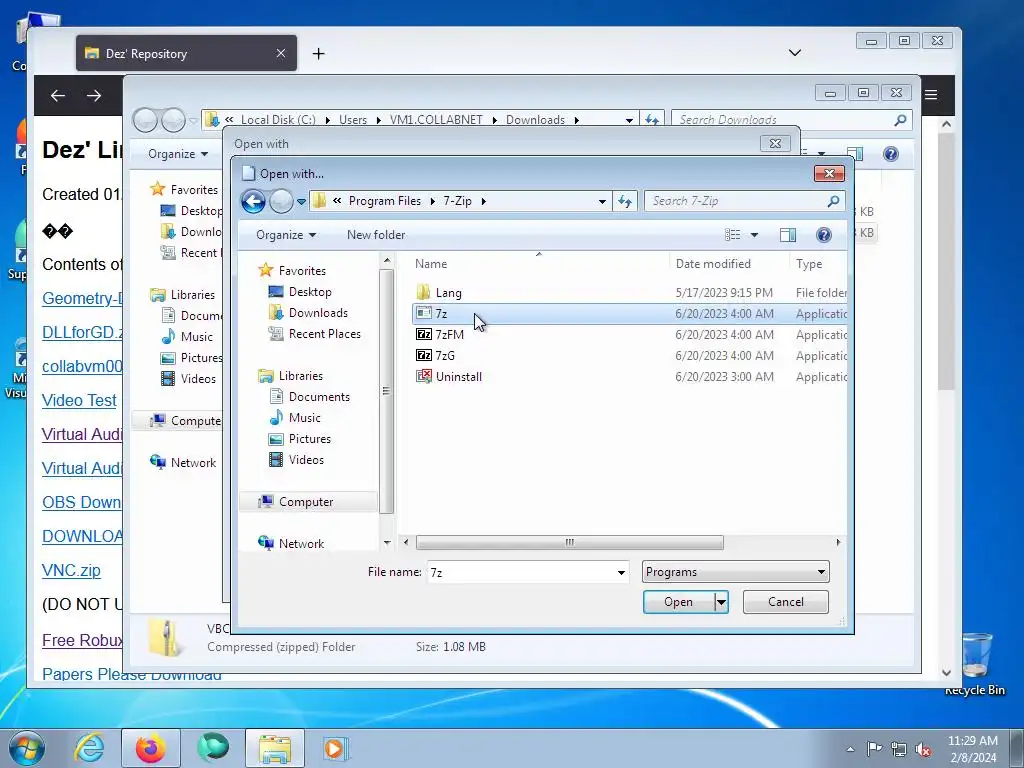Open a new browser tab

coord(319,54)
